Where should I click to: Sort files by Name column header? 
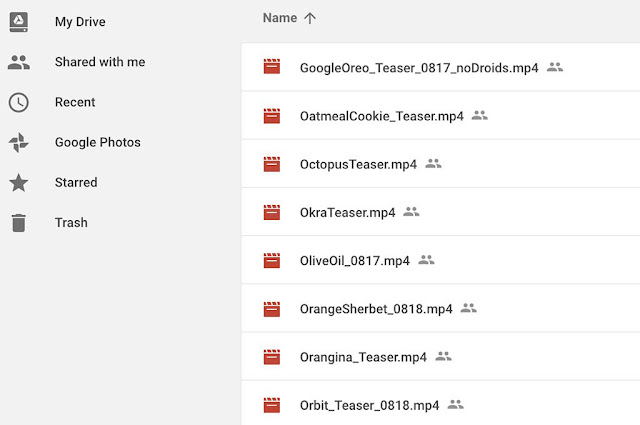[280, 18]
